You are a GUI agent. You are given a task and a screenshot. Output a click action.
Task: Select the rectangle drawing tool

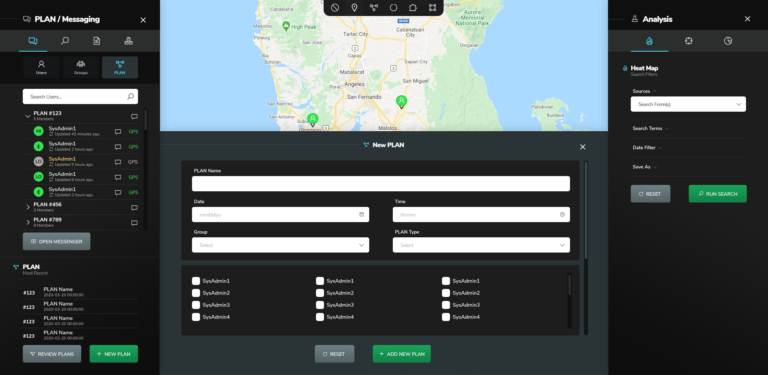(432, 8)
